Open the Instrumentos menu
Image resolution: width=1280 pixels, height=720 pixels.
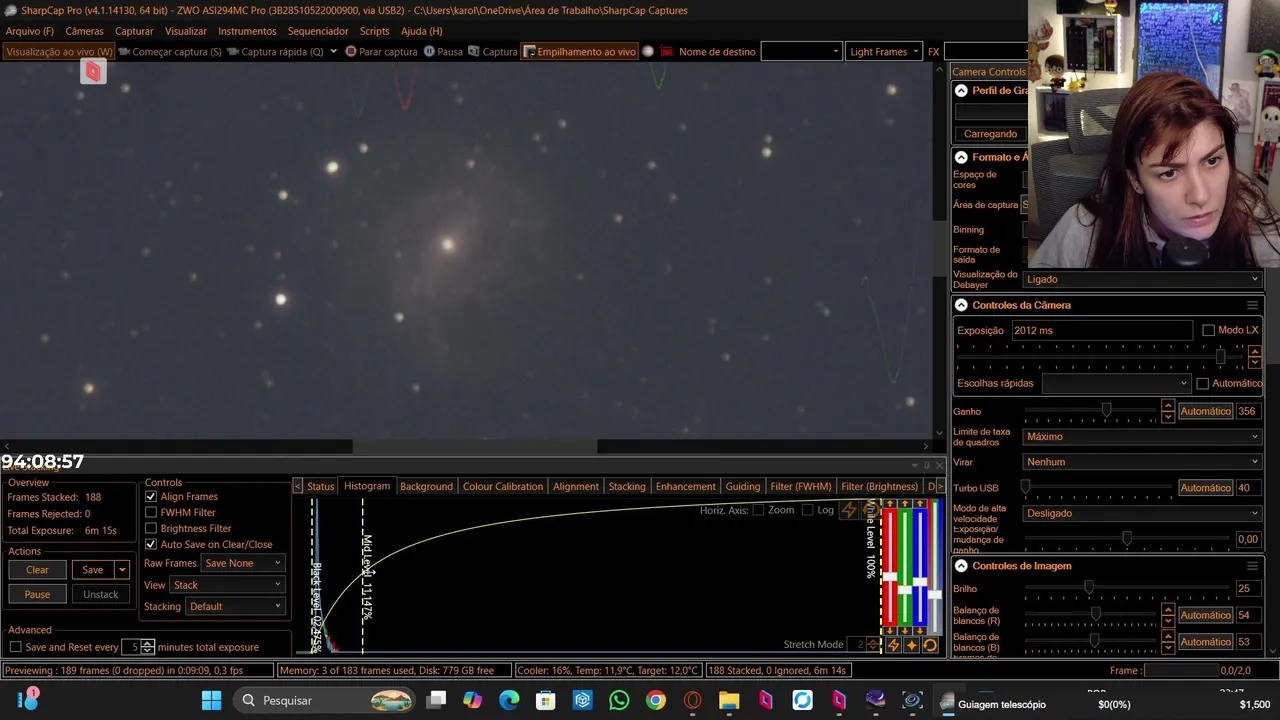coord(247,31)
